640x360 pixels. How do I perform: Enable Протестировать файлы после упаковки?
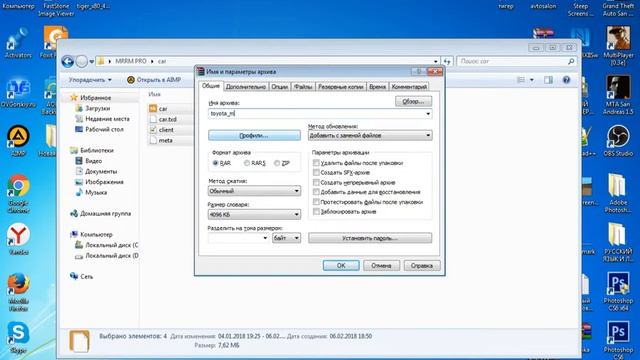[316, 202]
